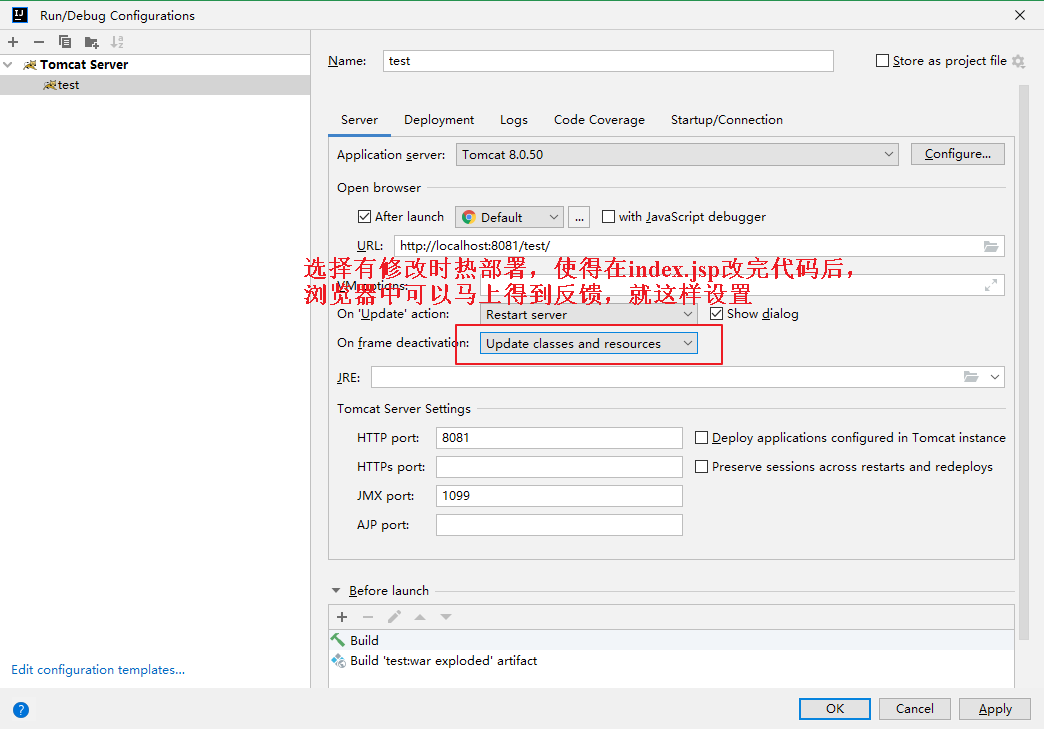
Task: Click the URL input field
Action: point(699,246)
